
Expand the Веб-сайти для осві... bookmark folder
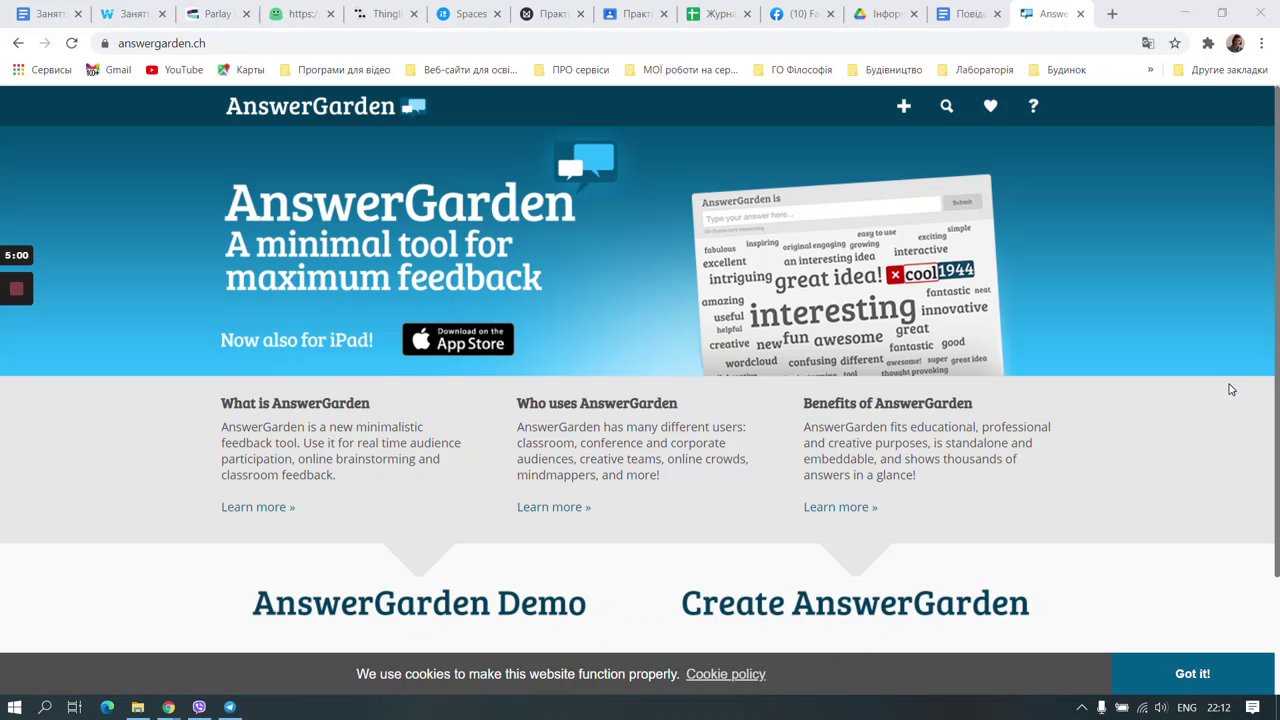click(461, 70)
